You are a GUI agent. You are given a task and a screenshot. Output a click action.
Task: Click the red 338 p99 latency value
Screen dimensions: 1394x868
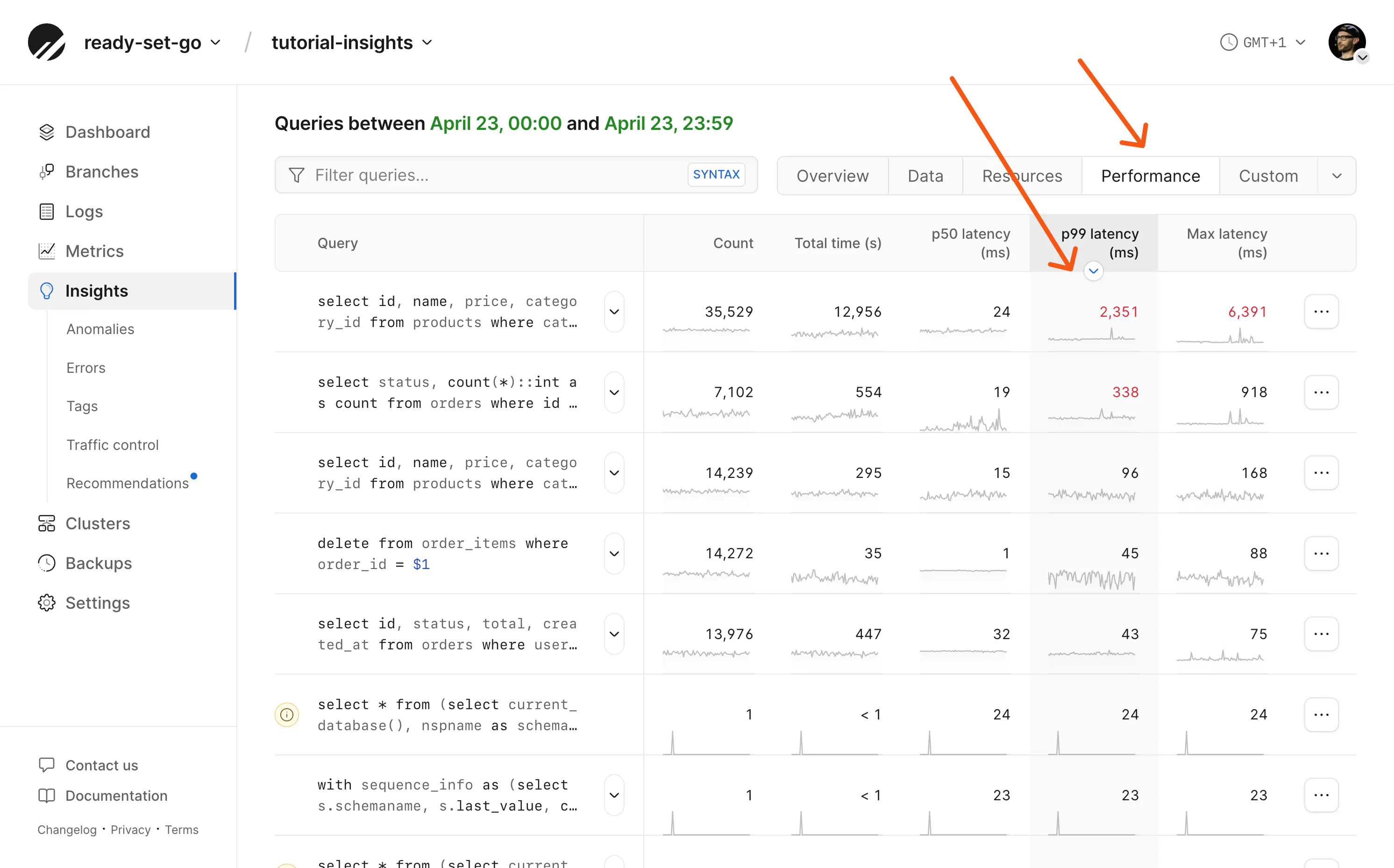click(1125, 392)
